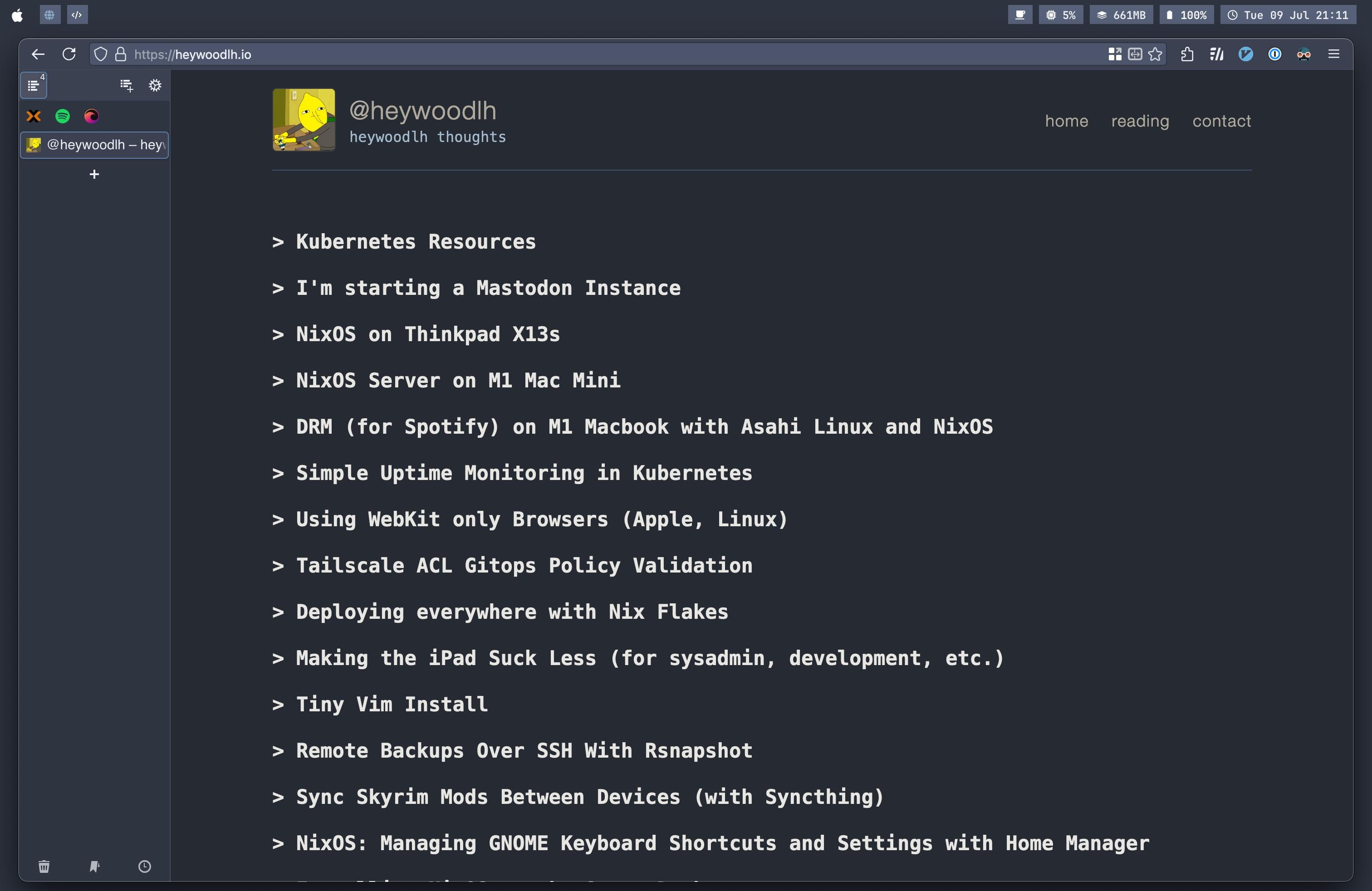Open the grid-with-arrow icon in the URL bar
The width and height of the screenshot is (1372, 891).
click(1115, 54)
